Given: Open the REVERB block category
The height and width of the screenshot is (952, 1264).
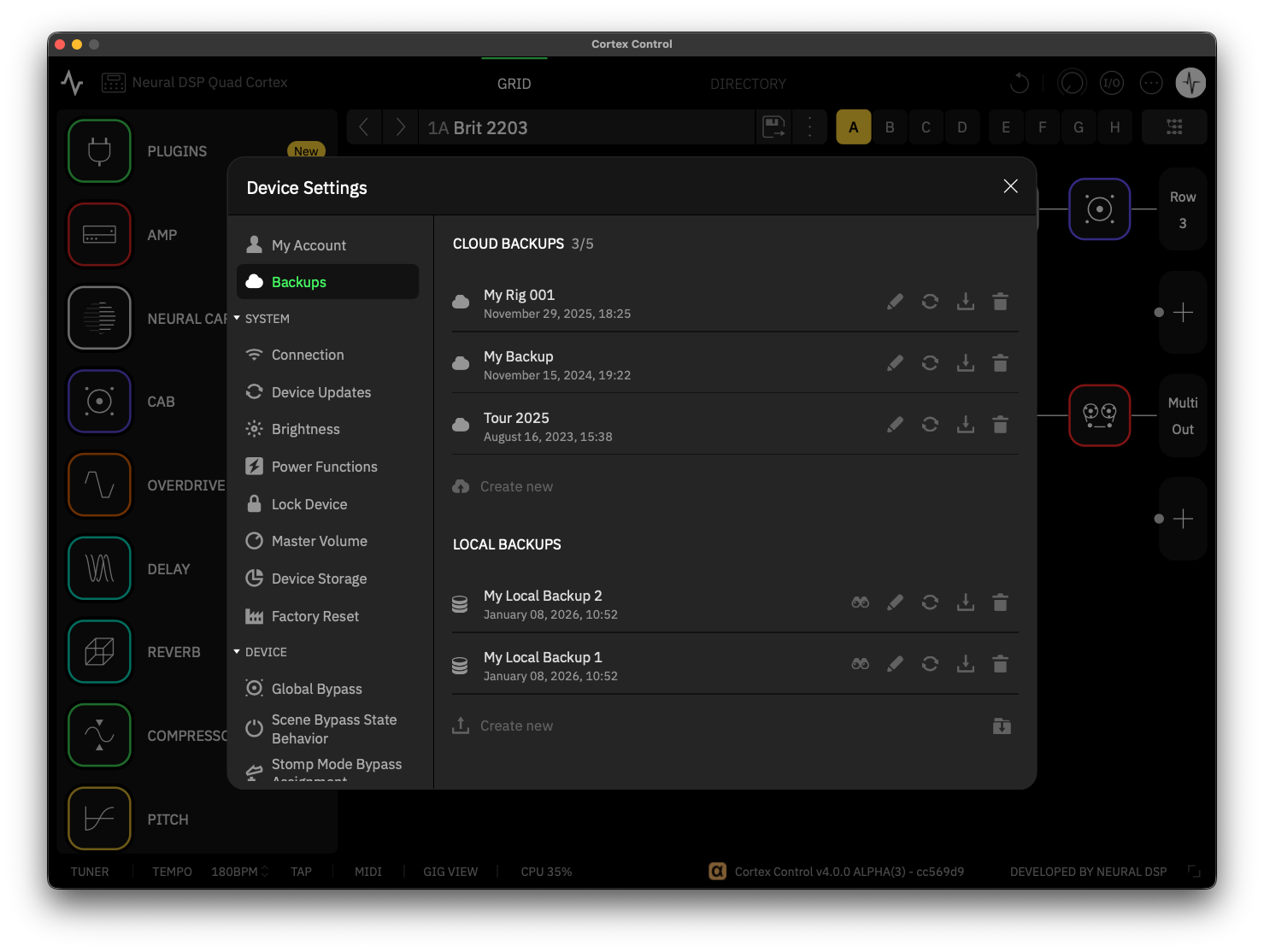Looking at the screenshot, I should click(x=98, y=651).
